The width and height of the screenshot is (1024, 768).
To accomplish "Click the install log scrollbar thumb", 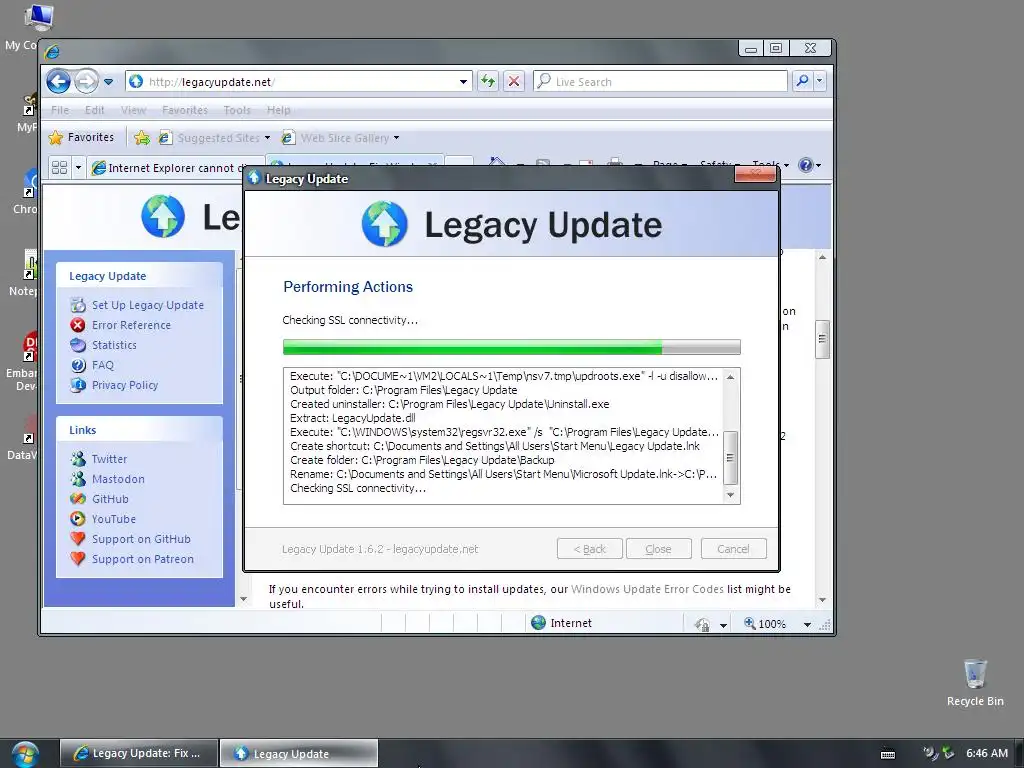I will [x=730, y=457].
